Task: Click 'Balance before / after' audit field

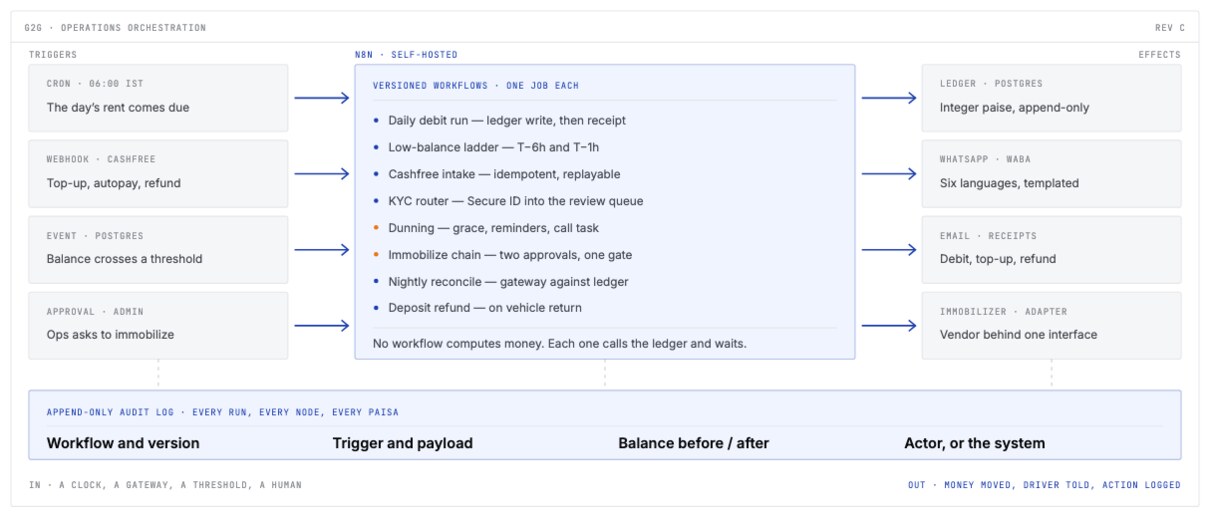Action: [694, 443]
